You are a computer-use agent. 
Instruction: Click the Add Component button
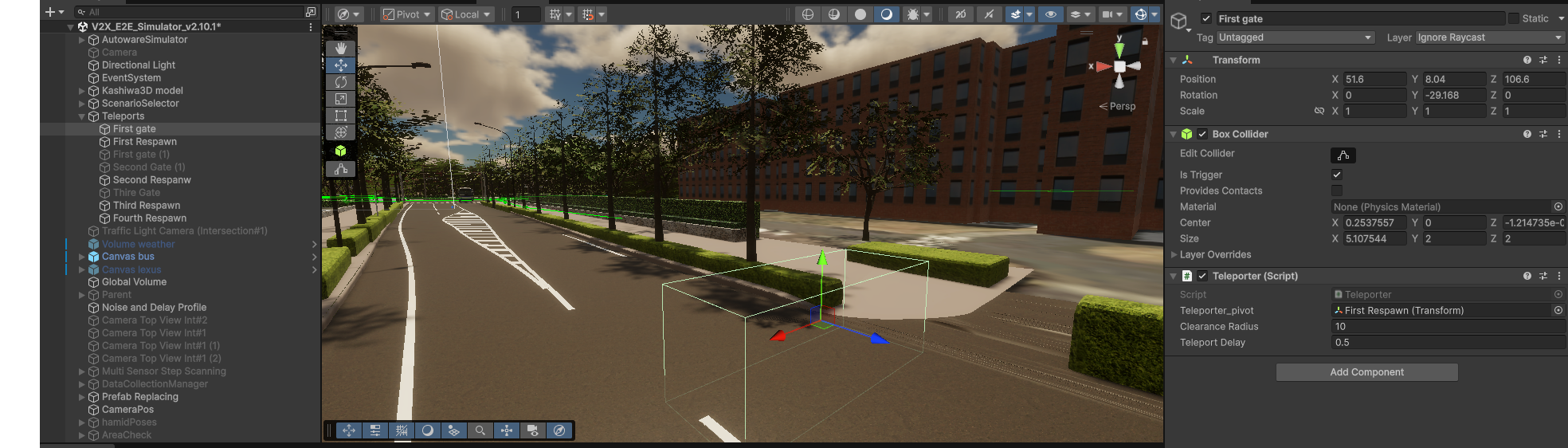pyautogui.click(x=1366, y=372)
